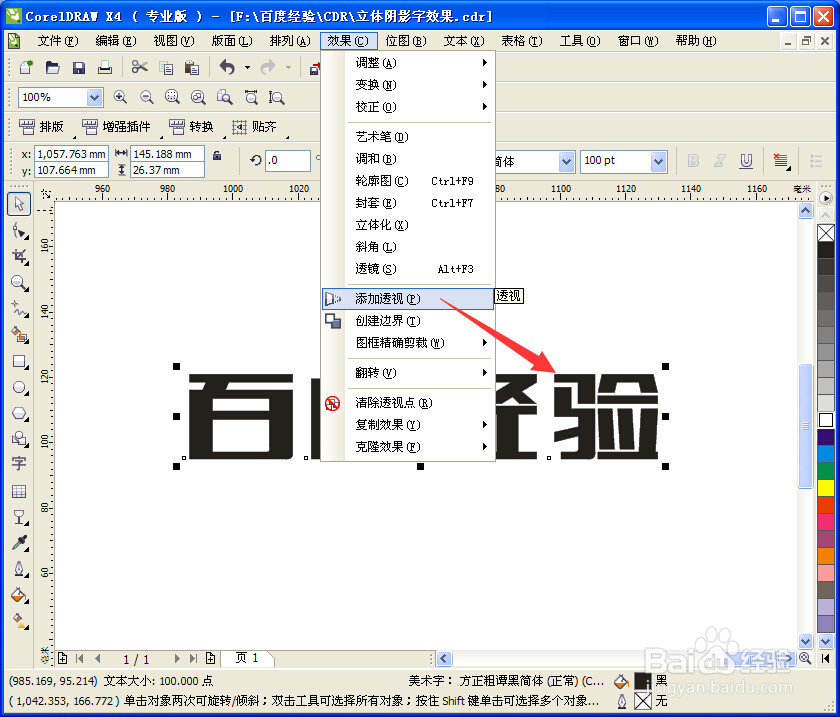Pick the yellow swatch in the palette
840x717 pixels.
click(x=826, y=488)
